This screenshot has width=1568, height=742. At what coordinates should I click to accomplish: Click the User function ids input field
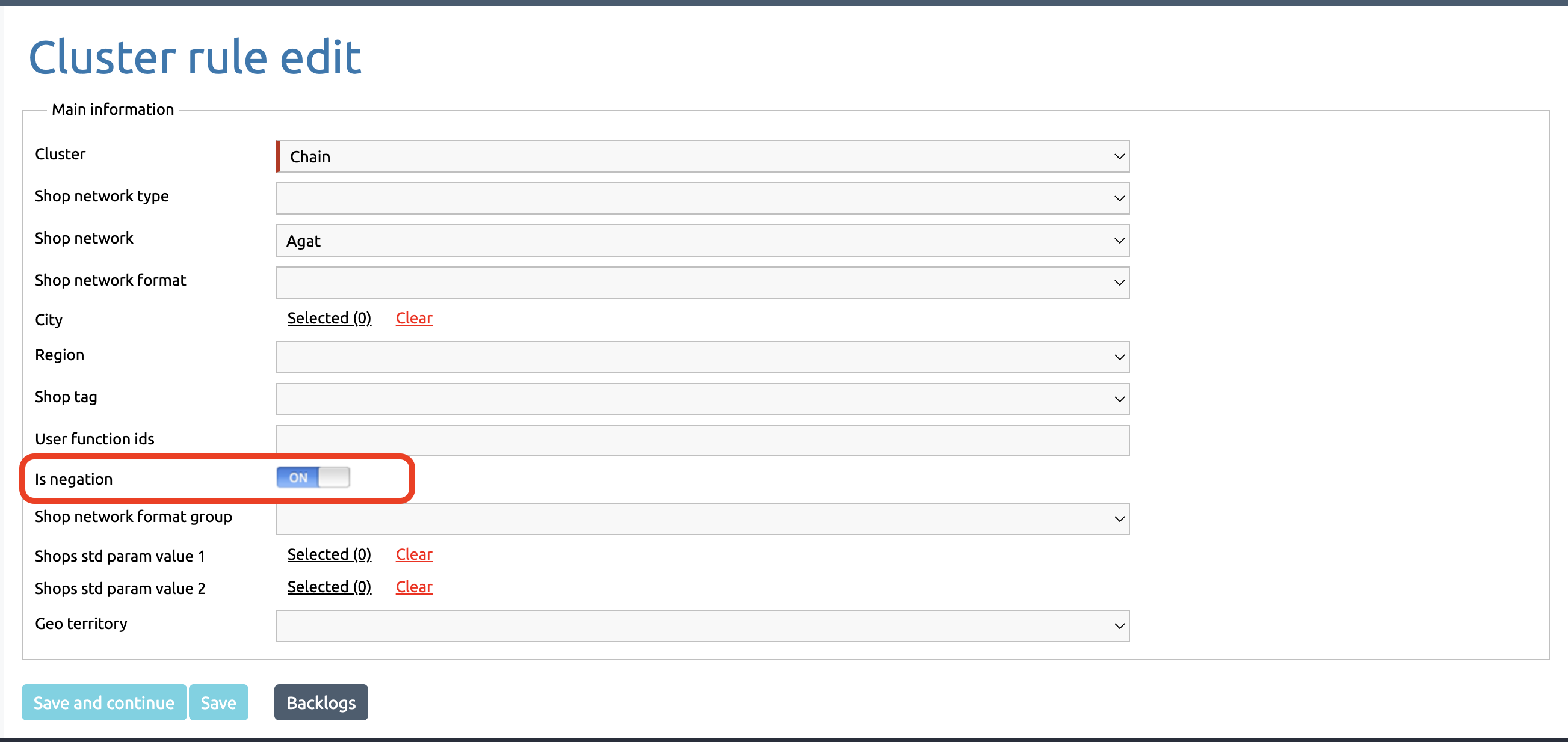coord(702,440)
